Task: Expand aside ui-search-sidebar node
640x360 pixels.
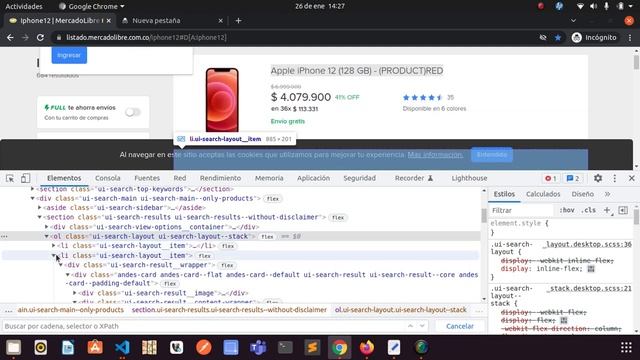Action: pyautogui.click(x=40, y=208)
